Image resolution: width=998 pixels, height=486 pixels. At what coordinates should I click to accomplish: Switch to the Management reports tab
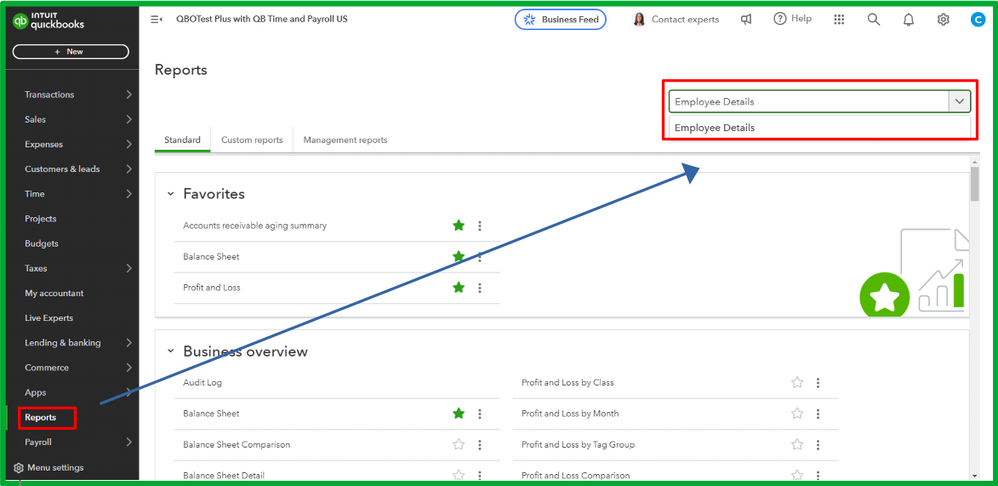[x=346, y=140]
